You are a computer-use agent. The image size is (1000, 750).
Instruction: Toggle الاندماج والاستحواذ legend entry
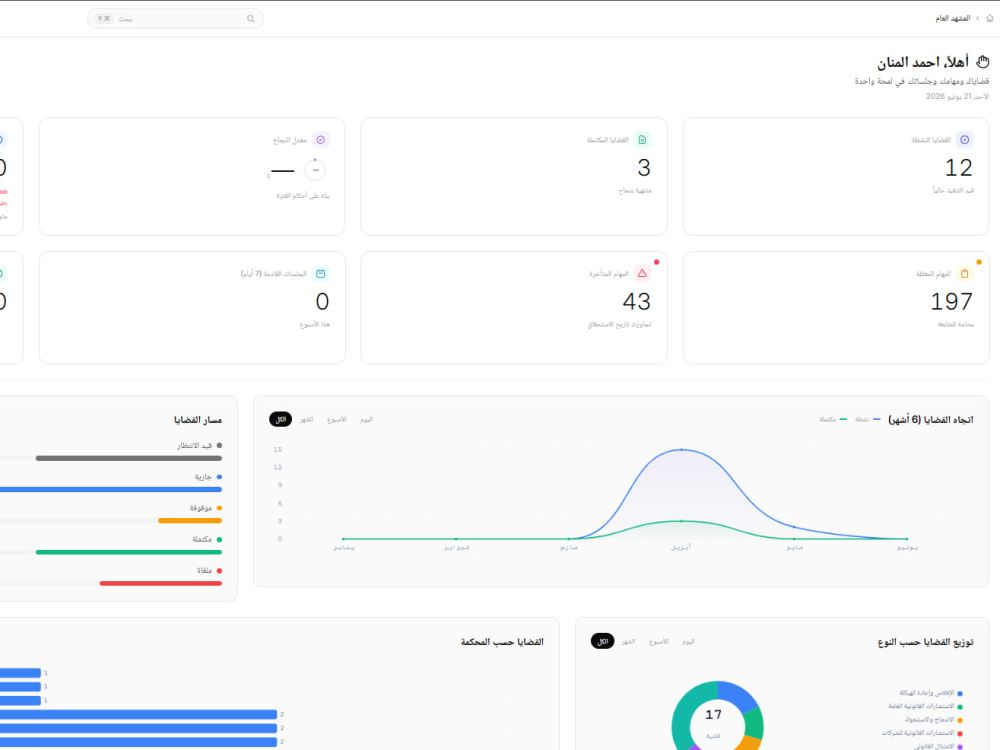pos(933,719)
